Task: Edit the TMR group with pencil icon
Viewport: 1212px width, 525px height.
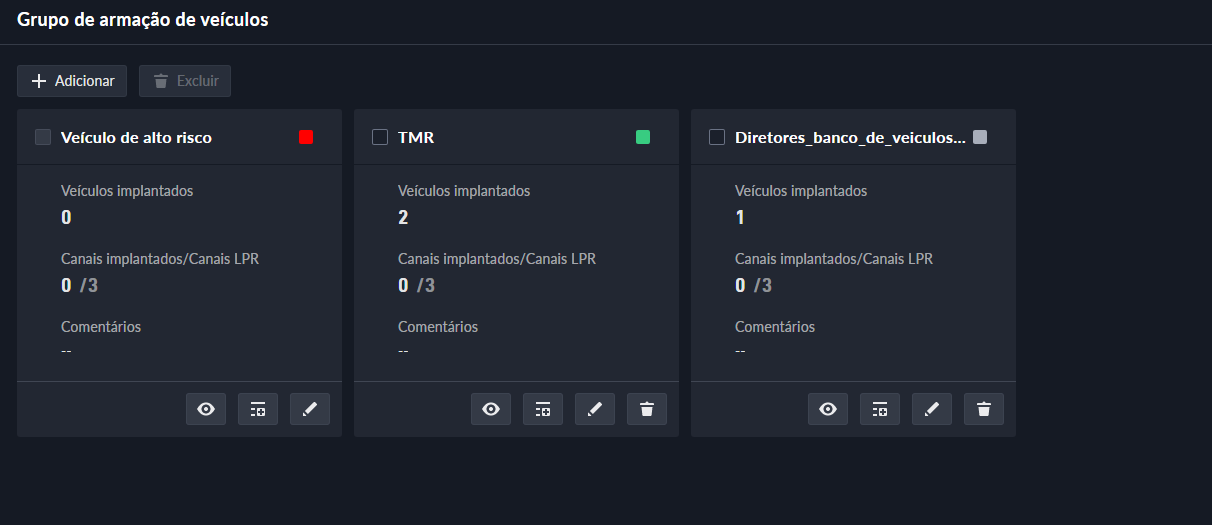Action: (x=595, y=409)
